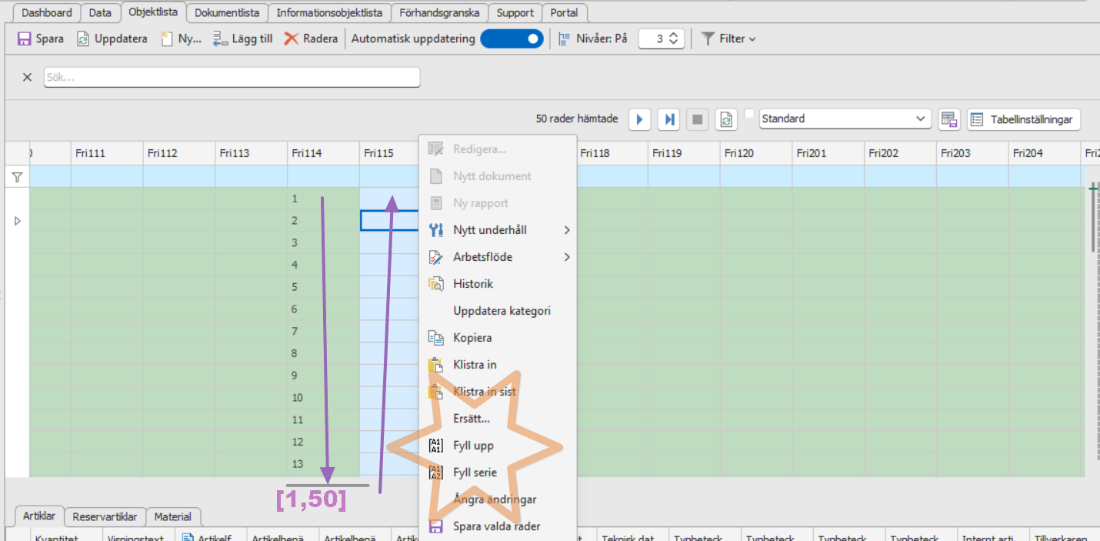Click the reload table icon beside stop
The width and height of the screenshot is (1100, 541).
726,119
